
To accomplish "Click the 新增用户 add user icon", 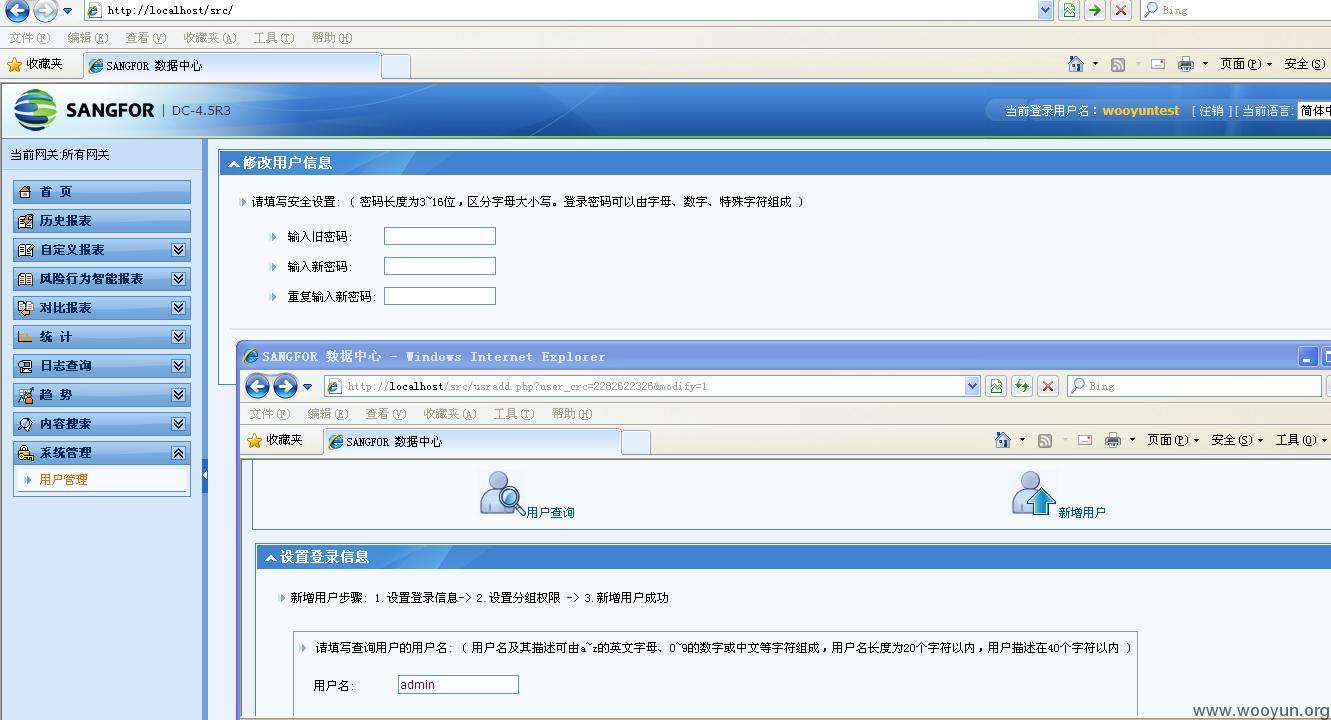I will pyautogui.click(x=1033, y=493).
